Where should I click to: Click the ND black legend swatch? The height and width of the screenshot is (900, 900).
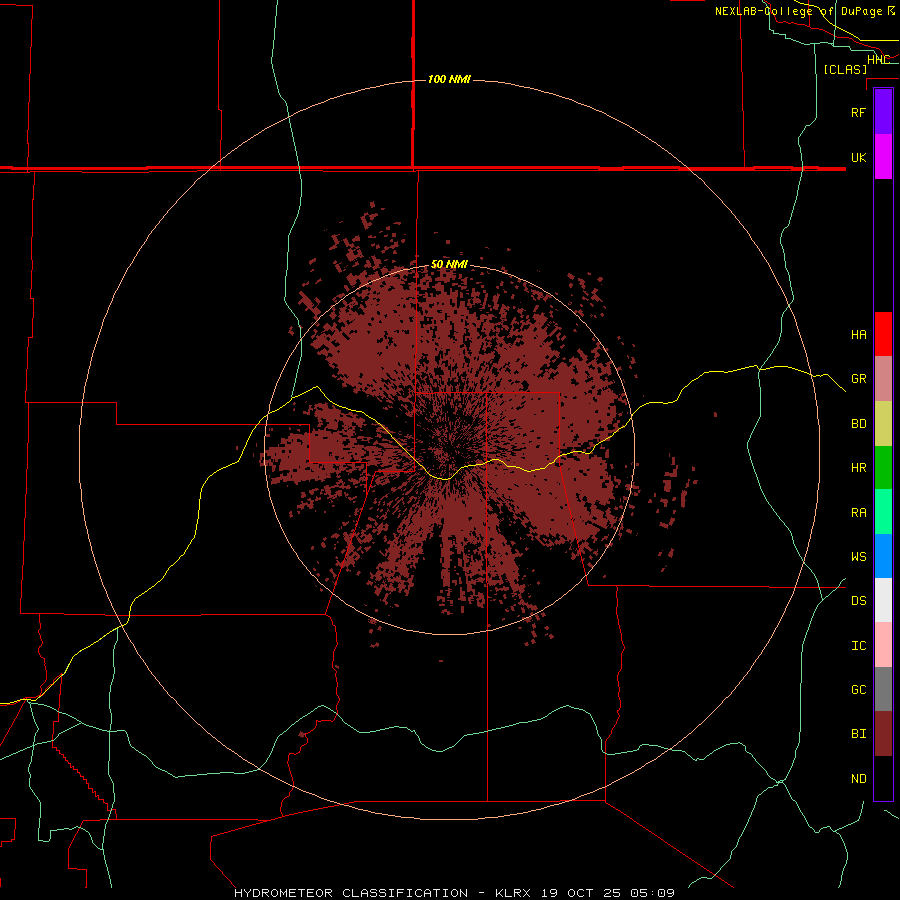click(883, 778)
